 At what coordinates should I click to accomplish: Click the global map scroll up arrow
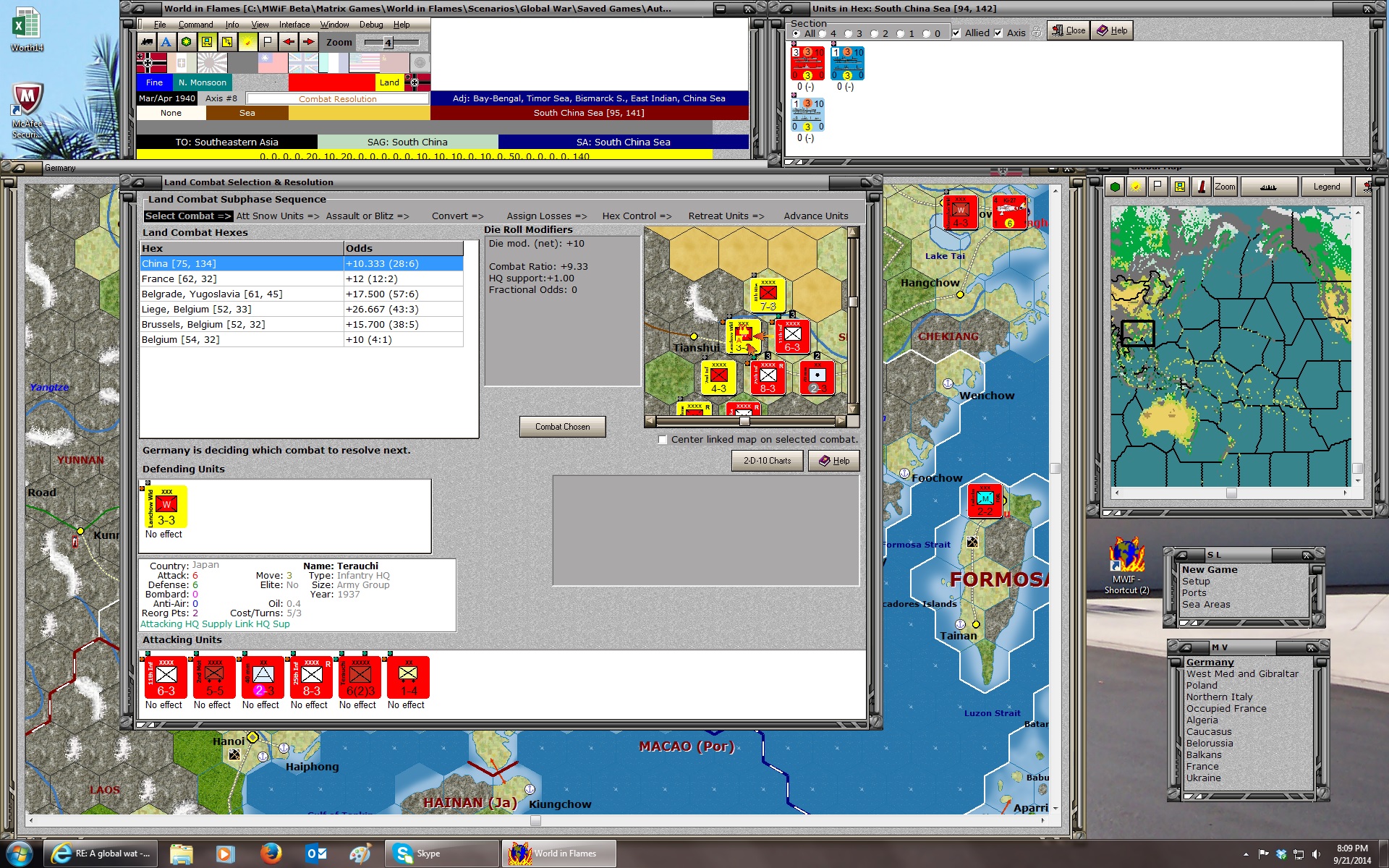coord(1357,213)
